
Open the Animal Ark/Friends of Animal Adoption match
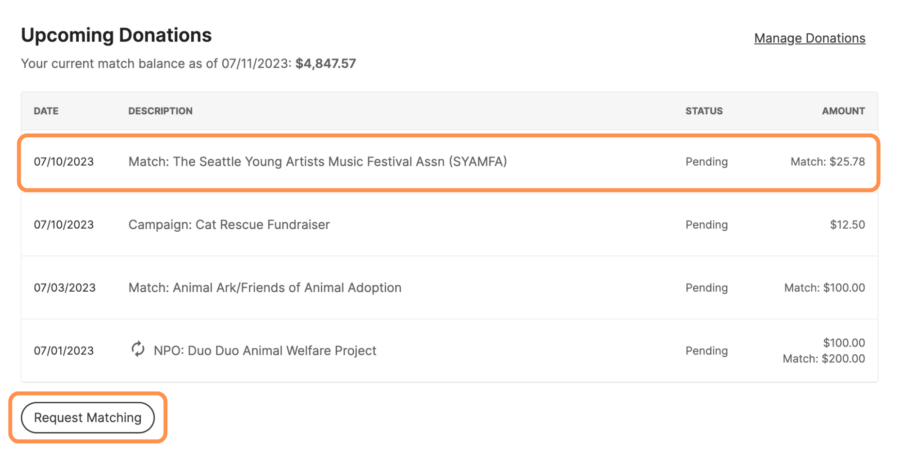click(x=264, y=287)
